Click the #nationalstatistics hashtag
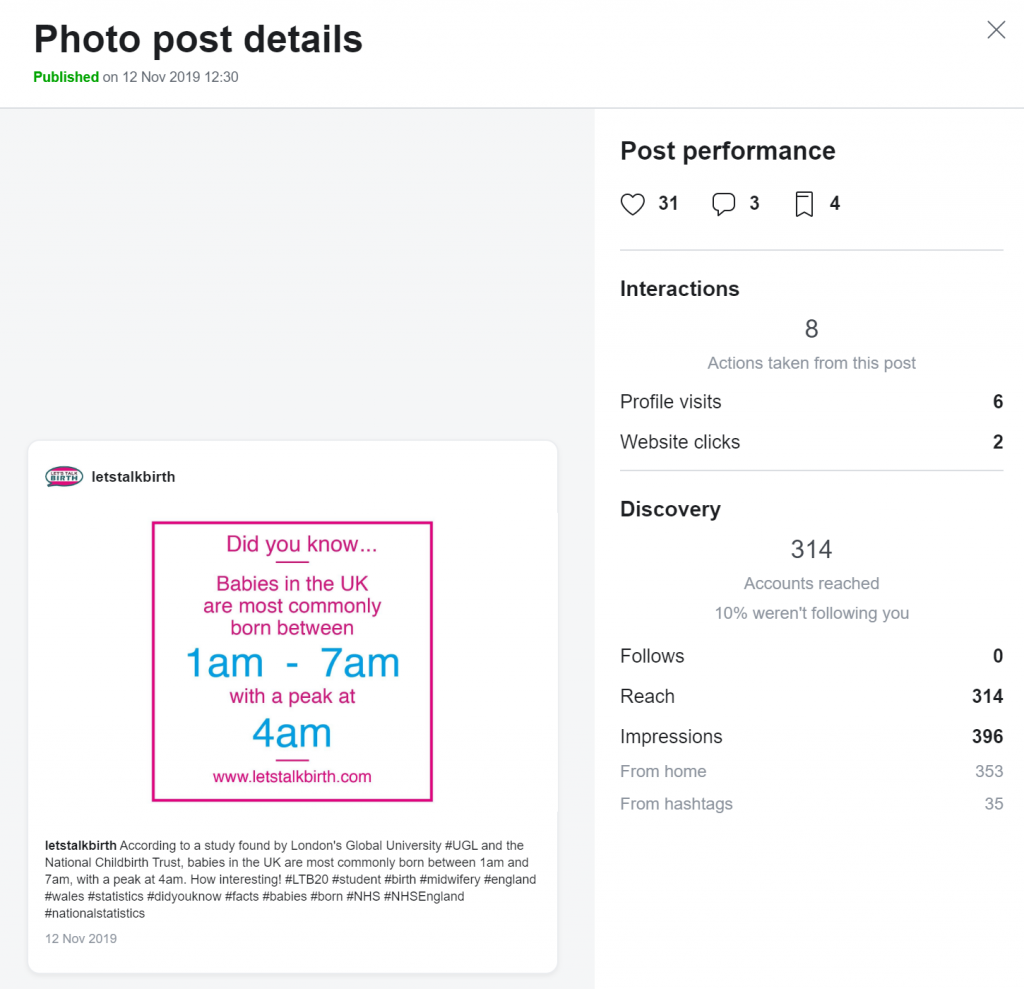The width and height of the screenshot is (1024, 989). (95, 913)
